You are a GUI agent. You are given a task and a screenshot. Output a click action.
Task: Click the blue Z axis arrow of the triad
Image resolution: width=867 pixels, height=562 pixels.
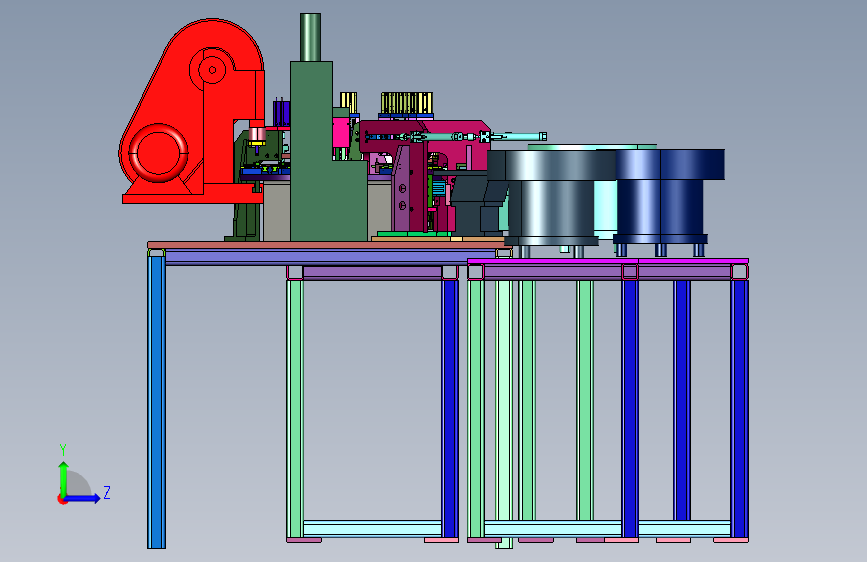coord(82,498)
